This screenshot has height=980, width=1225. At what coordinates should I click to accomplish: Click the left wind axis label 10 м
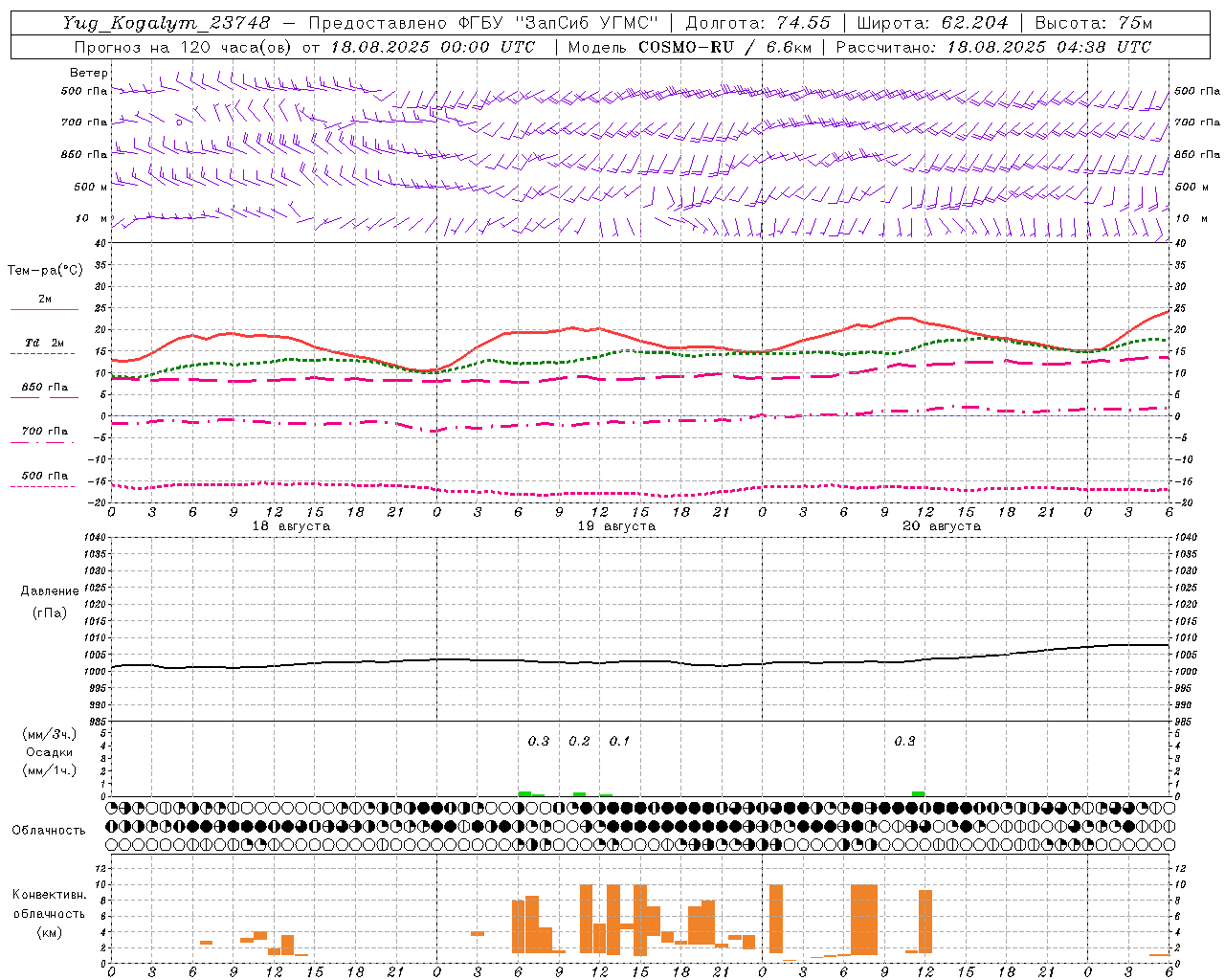point(93,218)
